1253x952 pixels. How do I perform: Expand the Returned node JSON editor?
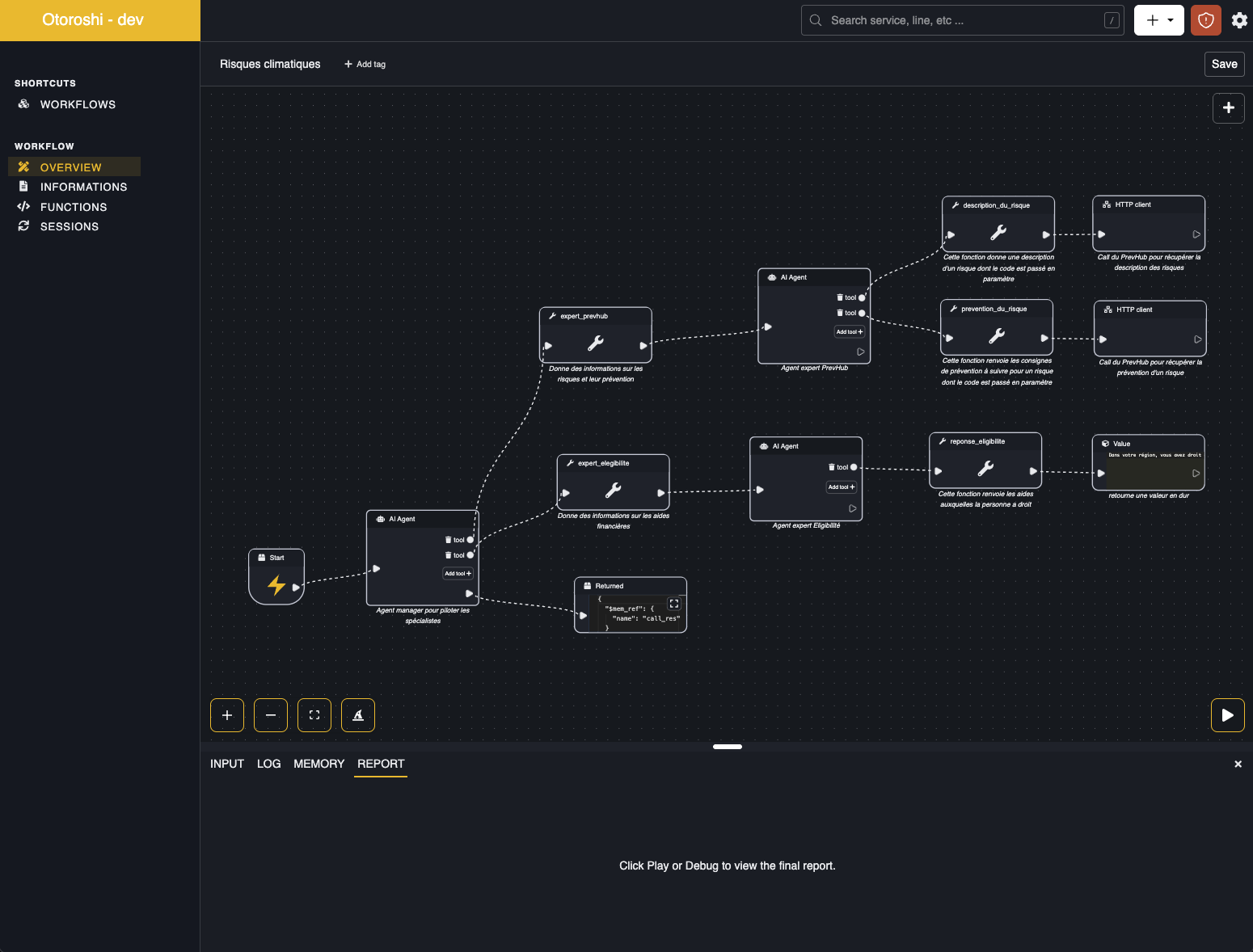[674, 604]
